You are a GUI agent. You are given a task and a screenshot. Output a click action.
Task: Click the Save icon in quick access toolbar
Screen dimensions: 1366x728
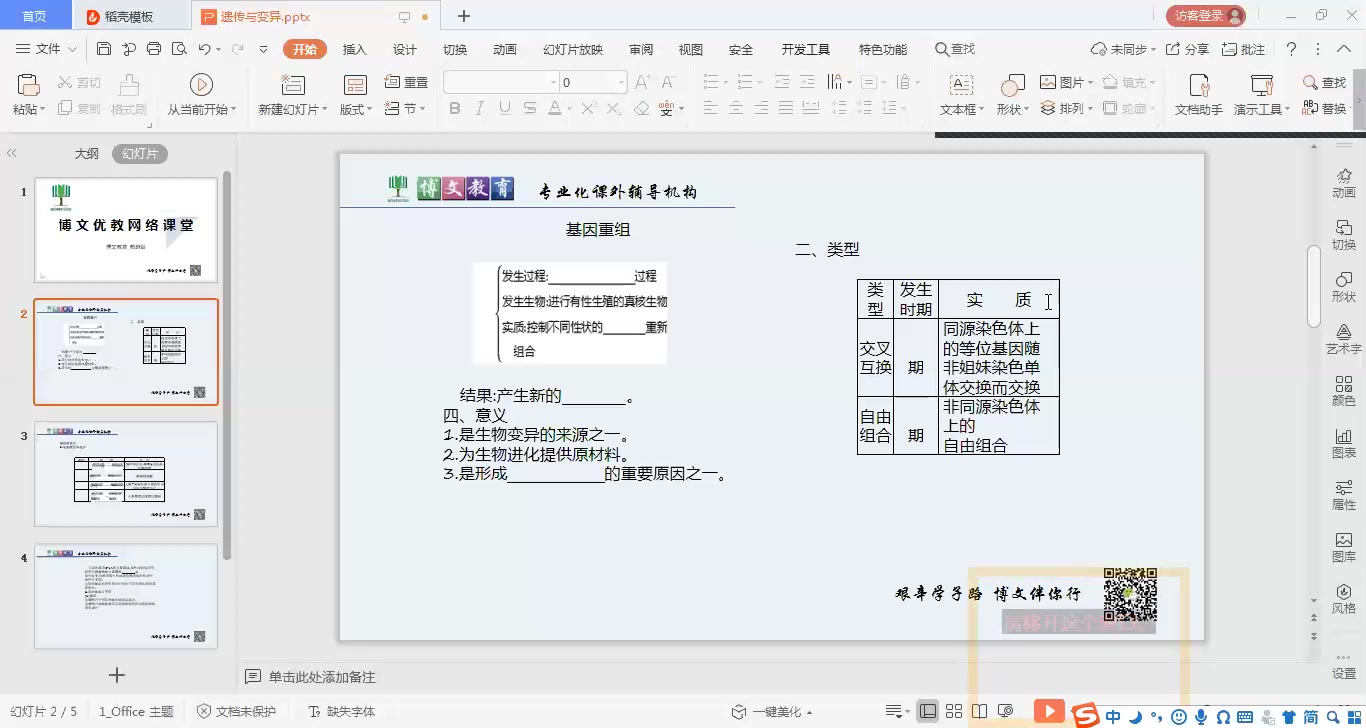104,49
